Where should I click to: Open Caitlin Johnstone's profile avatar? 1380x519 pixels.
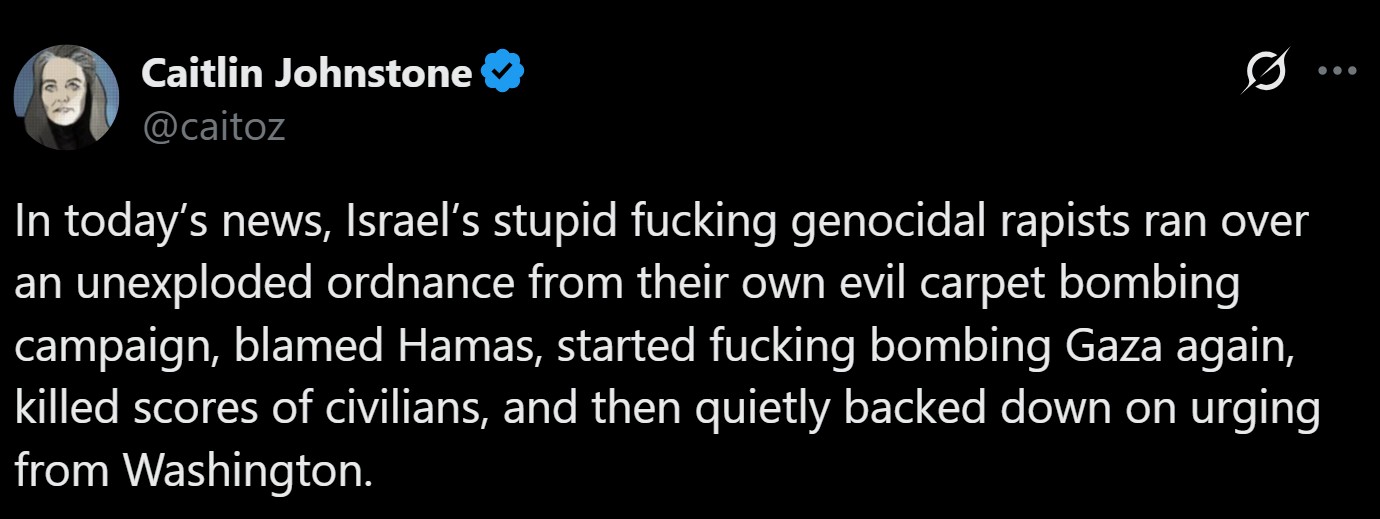coord(66,97)
